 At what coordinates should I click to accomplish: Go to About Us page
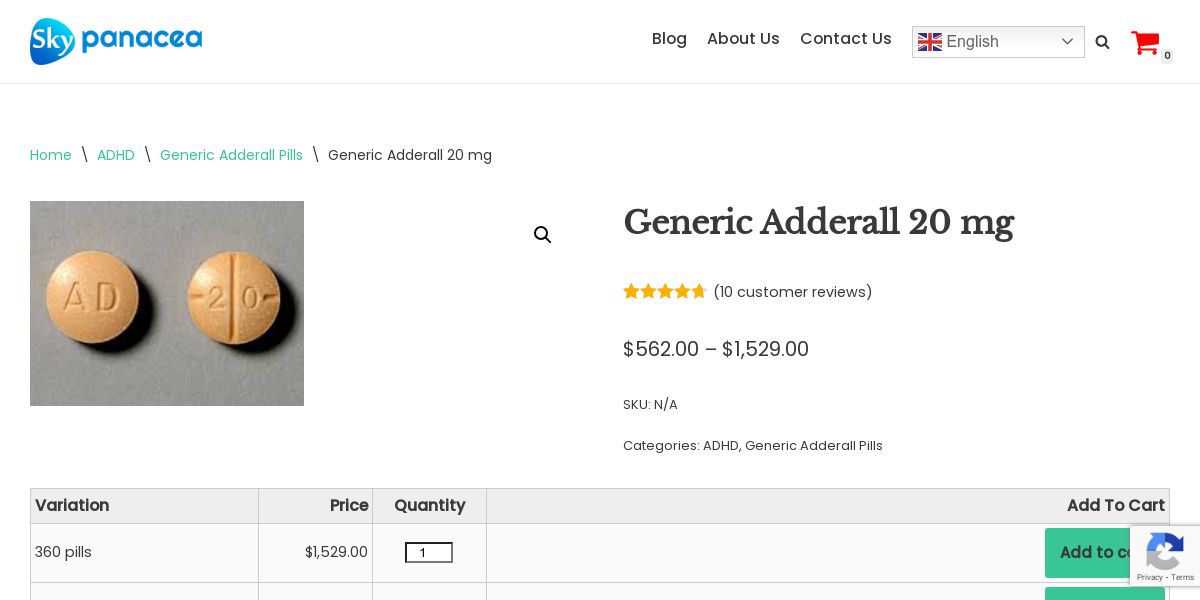(x=743, y=39)
